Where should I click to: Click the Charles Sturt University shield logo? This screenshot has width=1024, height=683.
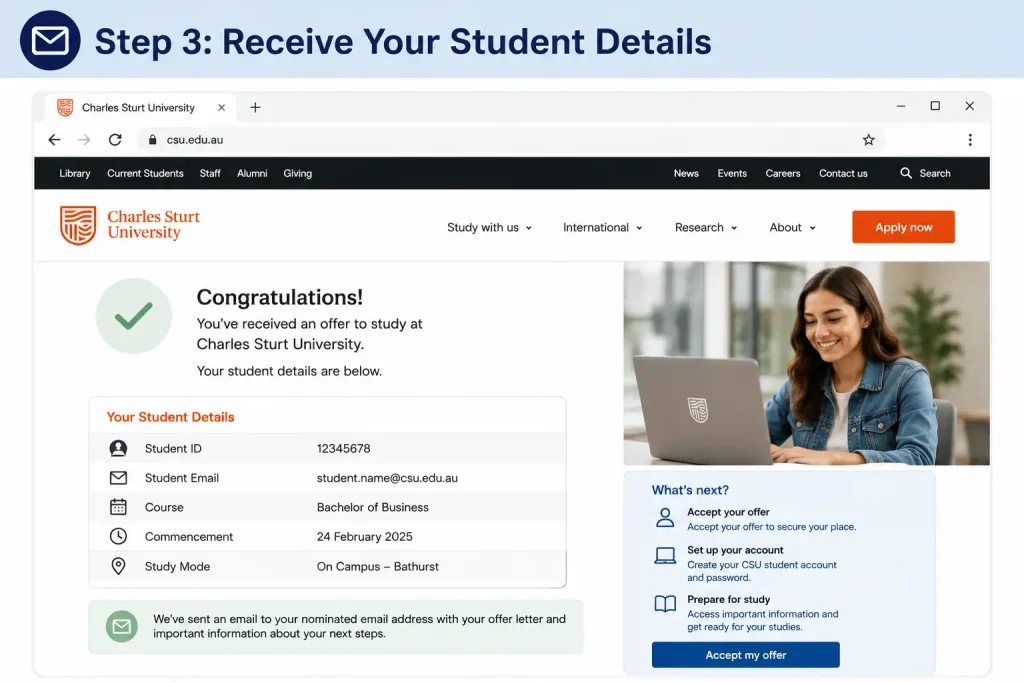(x=78, y=225)
